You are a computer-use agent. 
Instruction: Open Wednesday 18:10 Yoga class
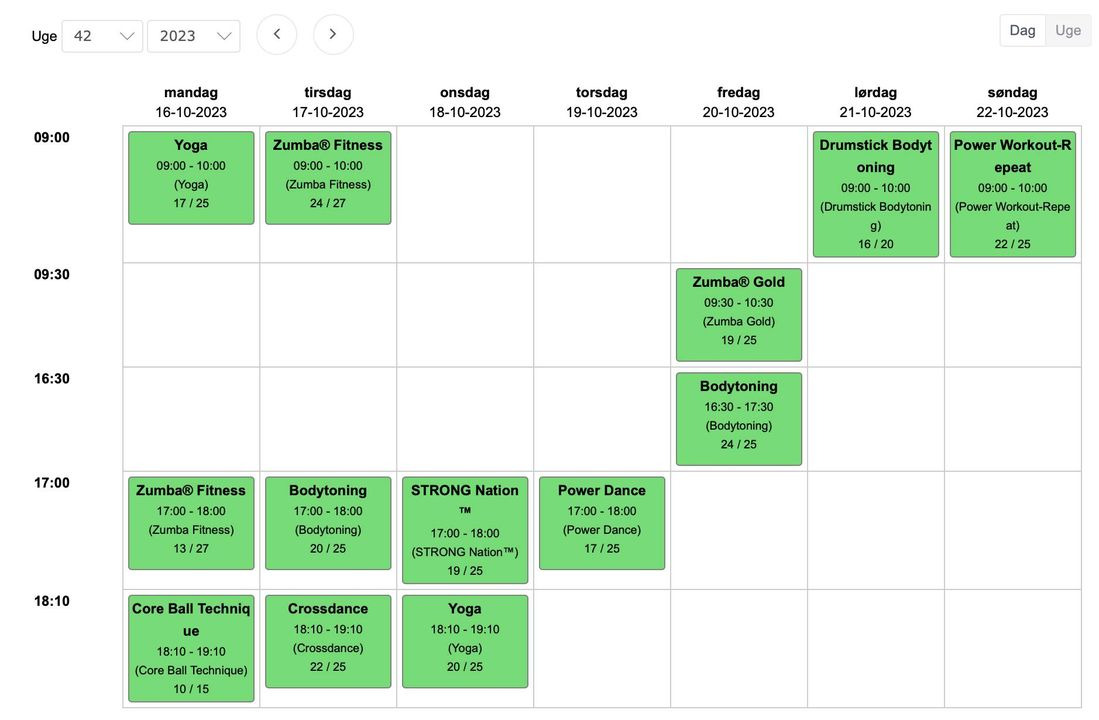click(x=465, y=641)
